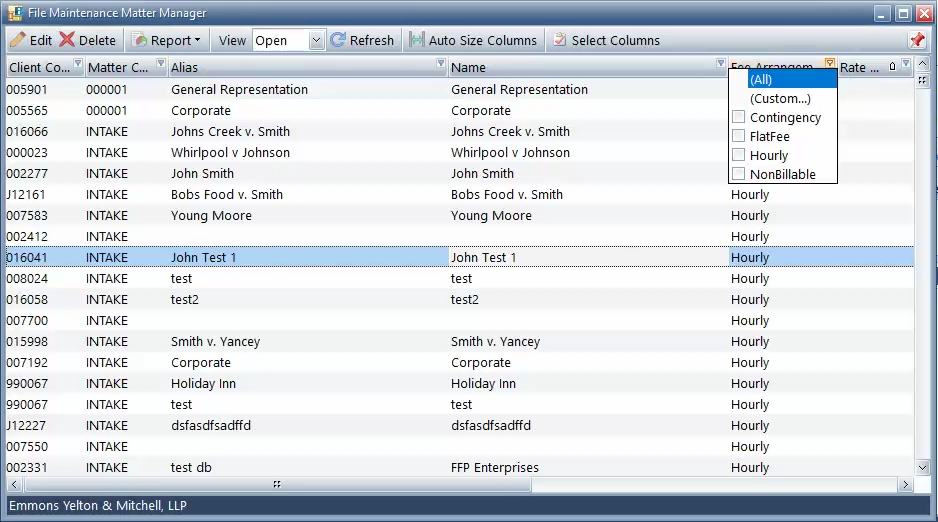Image resolution: width=938 pixels, height=522 pixels.
Task: Click the Matter Code column filter funnel
Action: [x=160, y=63]
